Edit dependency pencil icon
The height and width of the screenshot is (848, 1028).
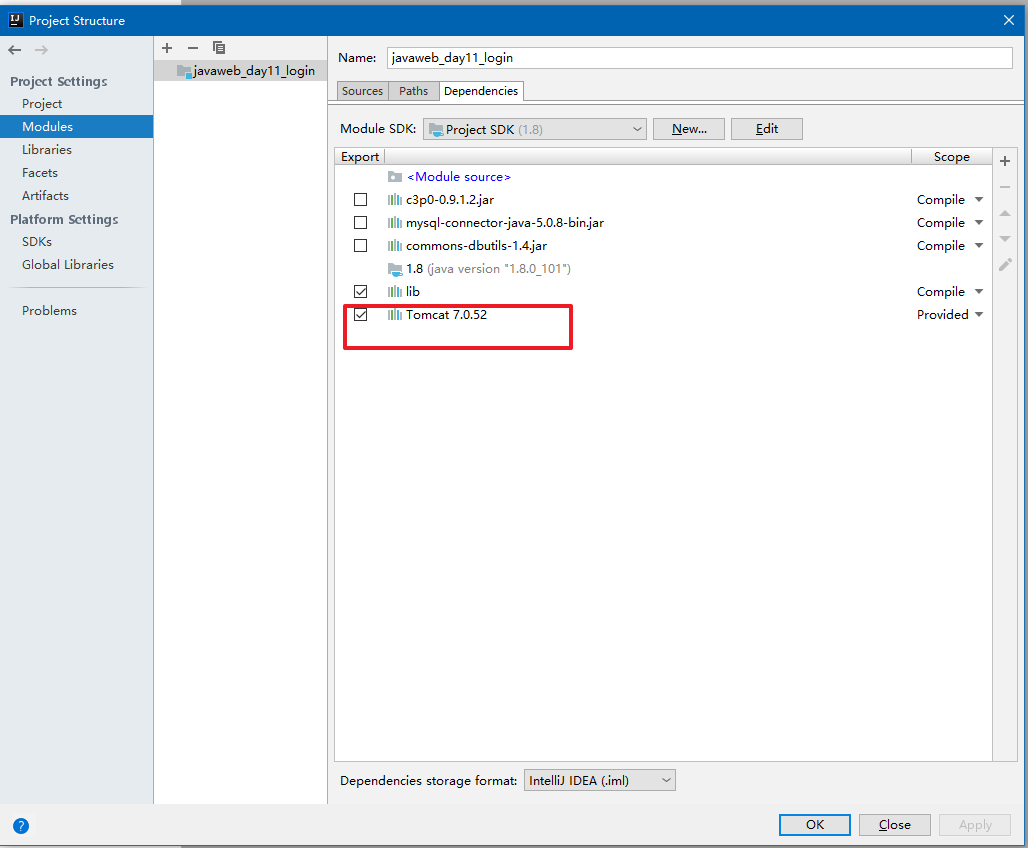(x=1005, y=265)
